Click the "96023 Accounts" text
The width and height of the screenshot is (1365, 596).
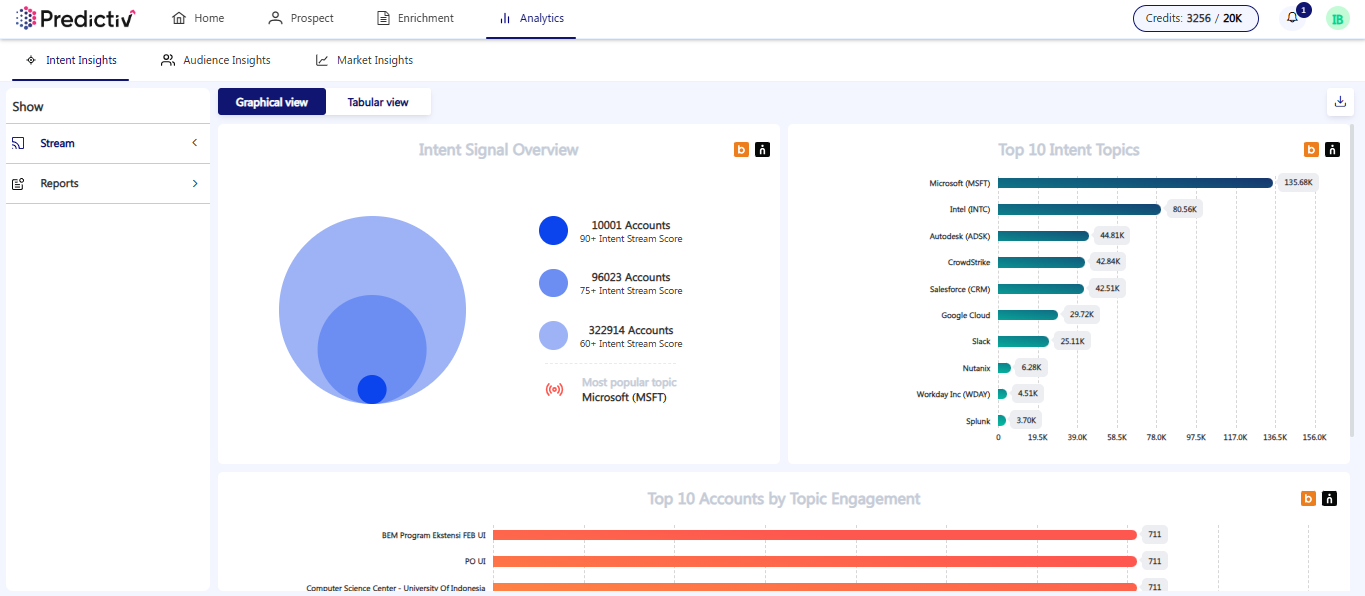click(x=631, y=278)
